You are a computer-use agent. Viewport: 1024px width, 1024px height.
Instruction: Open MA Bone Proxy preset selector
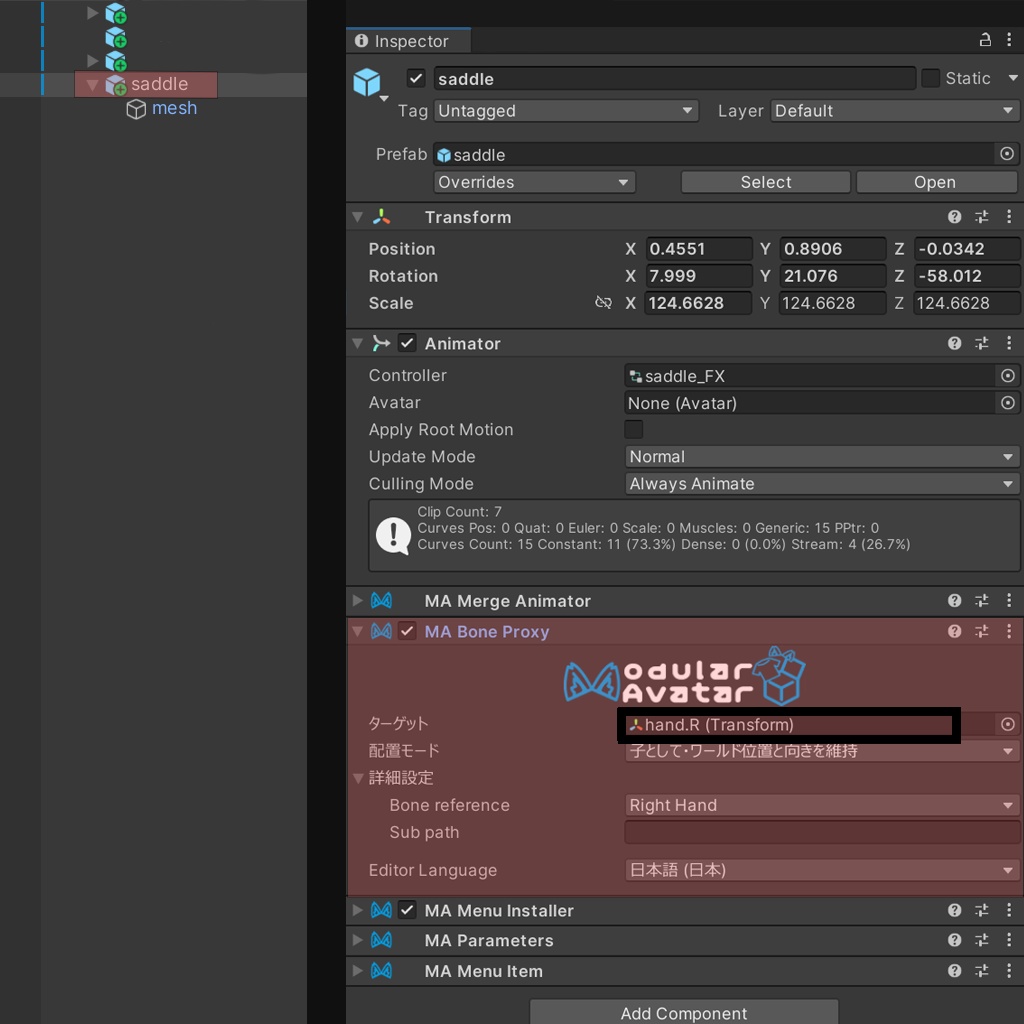(x=982, y=631)
